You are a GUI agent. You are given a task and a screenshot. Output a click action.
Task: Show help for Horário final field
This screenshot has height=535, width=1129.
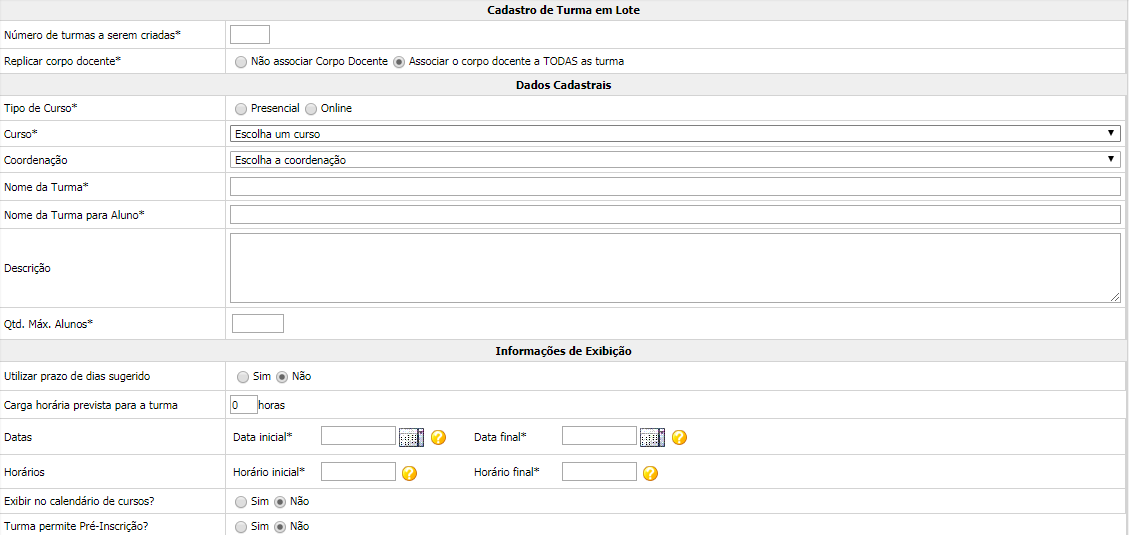pos(650,473)
